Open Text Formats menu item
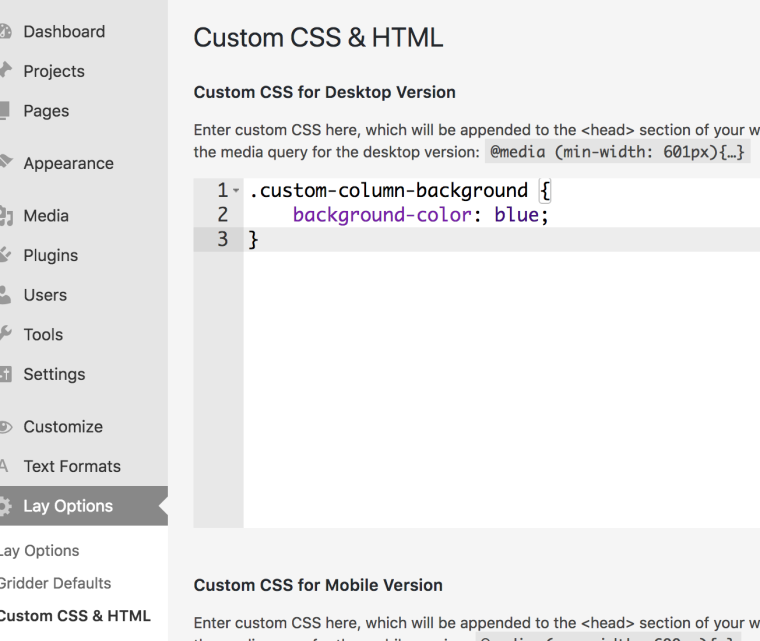Viewport: 760px width, 641px height. tap(72, 466)
